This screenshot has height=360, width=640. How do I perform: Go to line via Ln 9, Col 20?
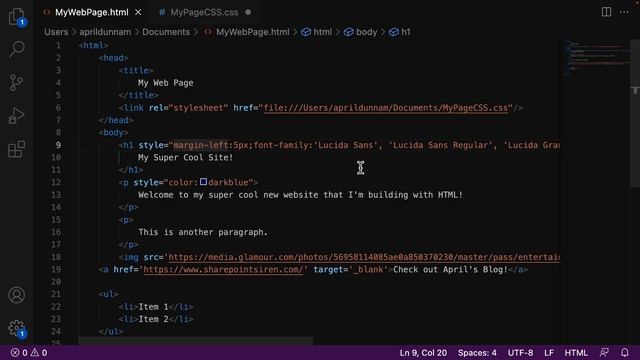click(x=423, y=353)
